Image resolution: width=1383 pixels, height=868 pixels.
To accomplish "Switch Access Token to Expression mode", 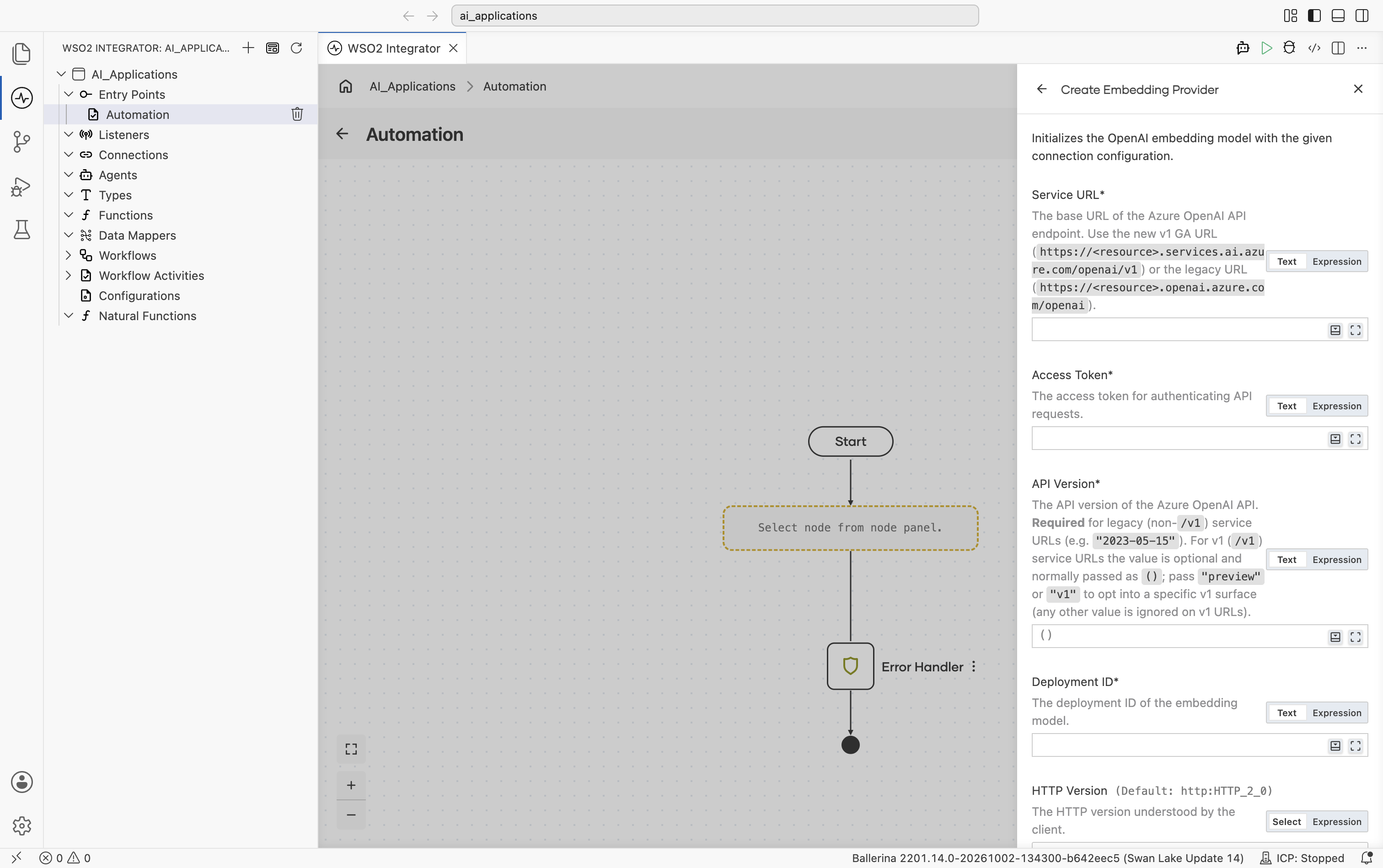I will click(1336, 406).
